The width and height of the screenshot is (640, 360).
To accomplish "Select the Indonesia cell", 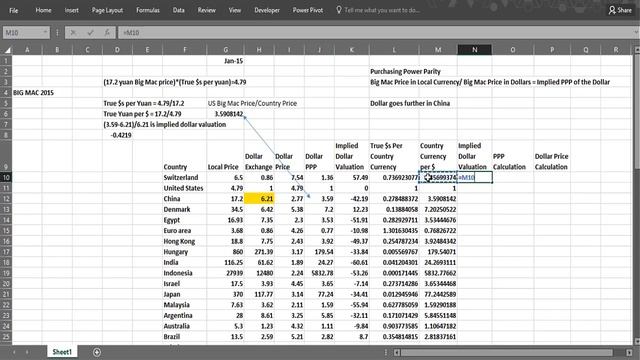I will coord(184,273).
